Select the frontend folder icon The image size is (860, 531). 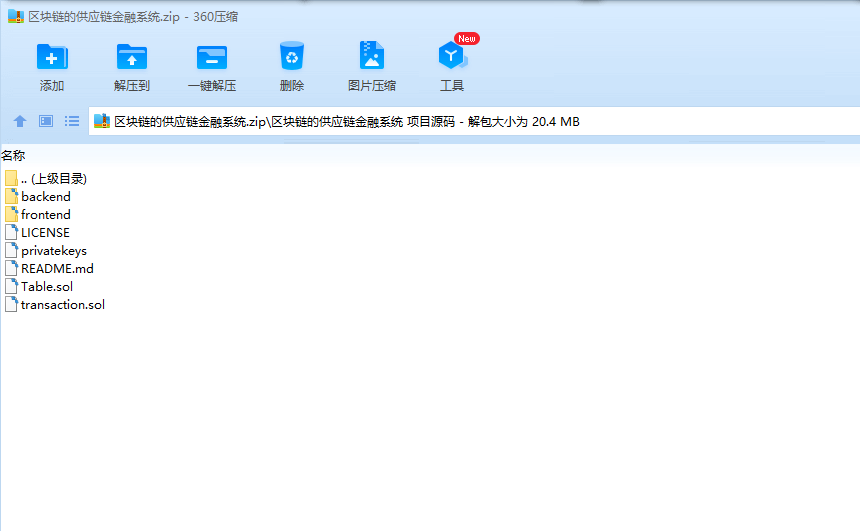tap(12, 214)
